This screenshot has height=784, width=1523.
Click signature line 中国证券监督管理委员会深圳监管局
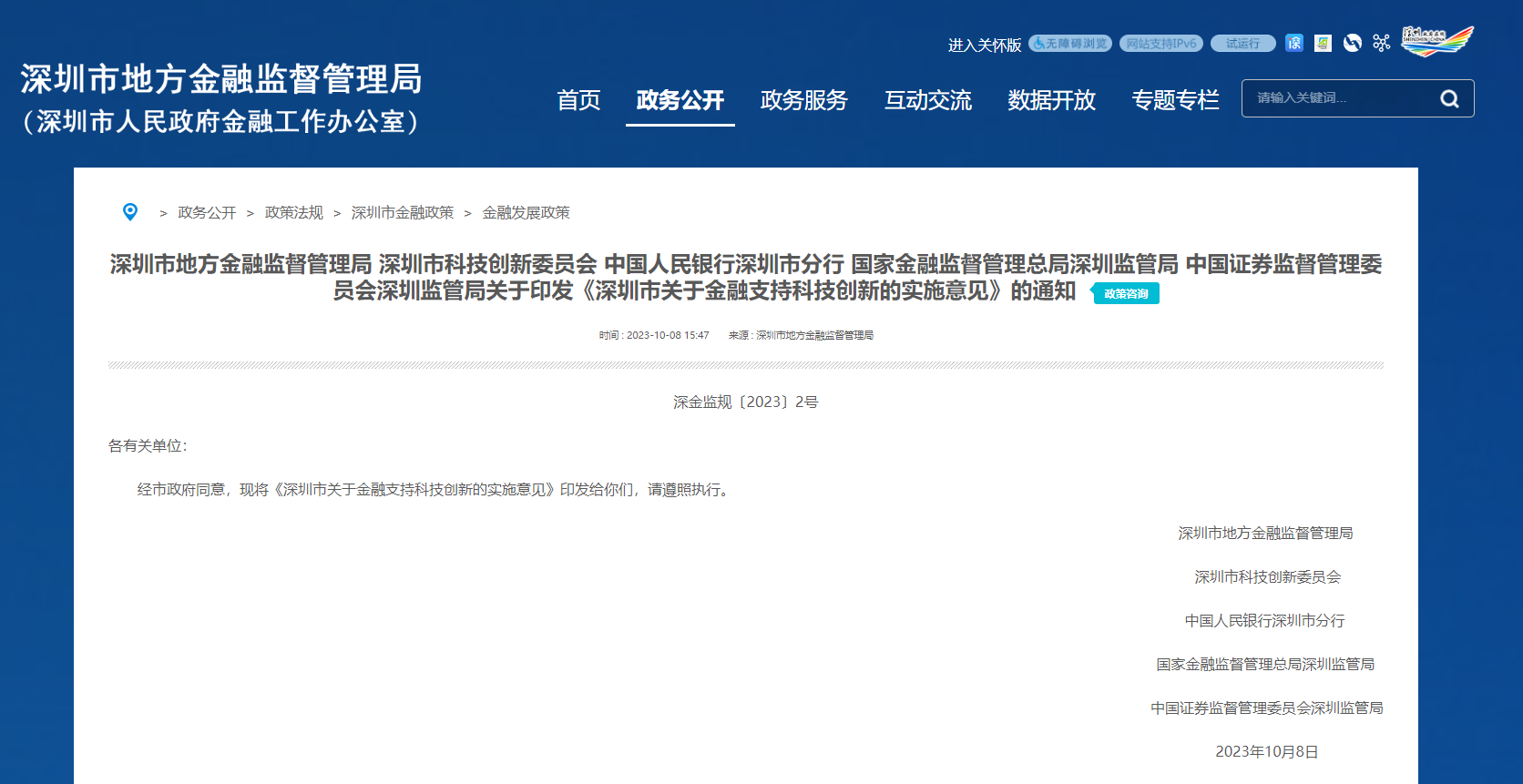1266,708
